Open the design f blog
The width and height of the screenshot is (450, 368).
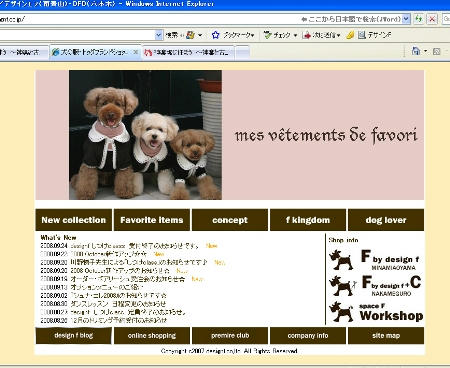point(74,335)
